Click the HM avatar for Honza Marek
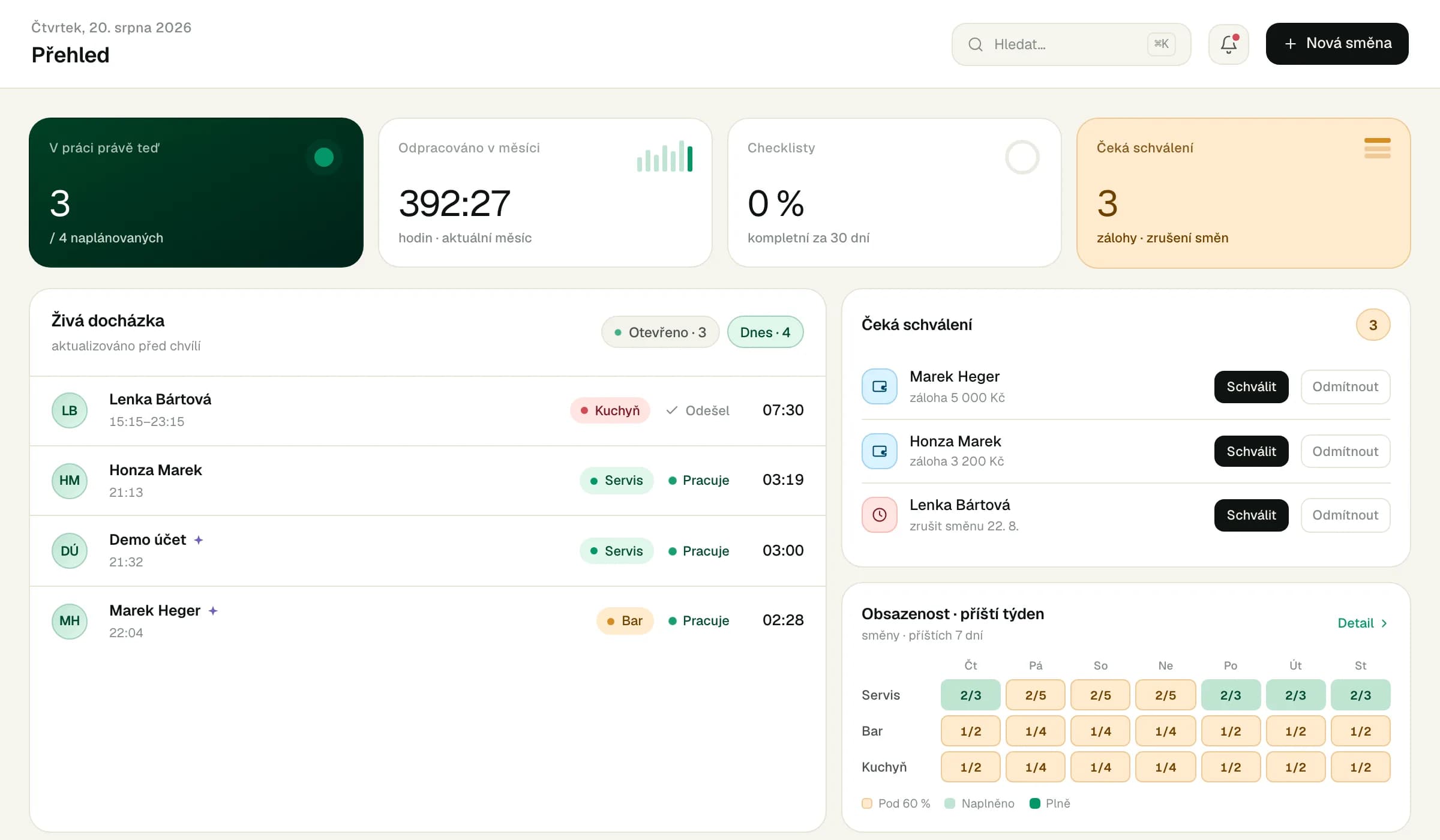 (x=70, y=481)
